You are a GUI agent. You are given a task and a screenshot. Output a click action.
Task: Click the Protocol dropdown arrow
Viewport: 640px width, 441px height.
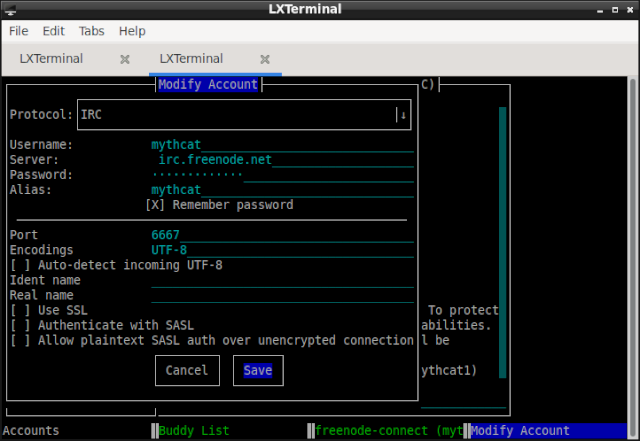[402, 115]
